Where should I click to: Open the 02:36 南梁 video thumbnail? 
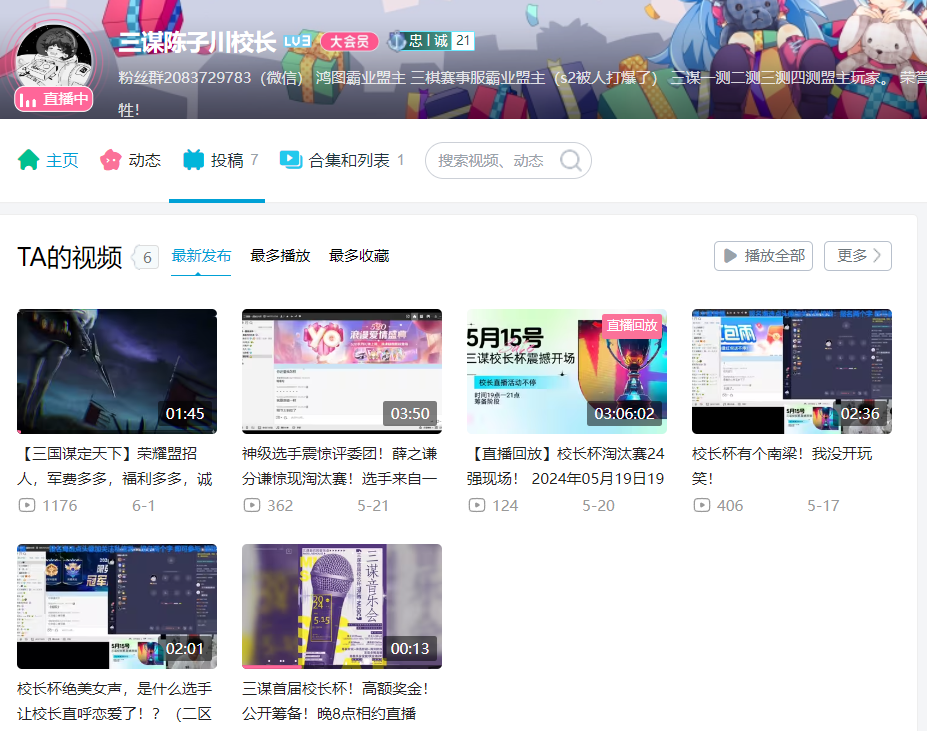pos(792,371)
